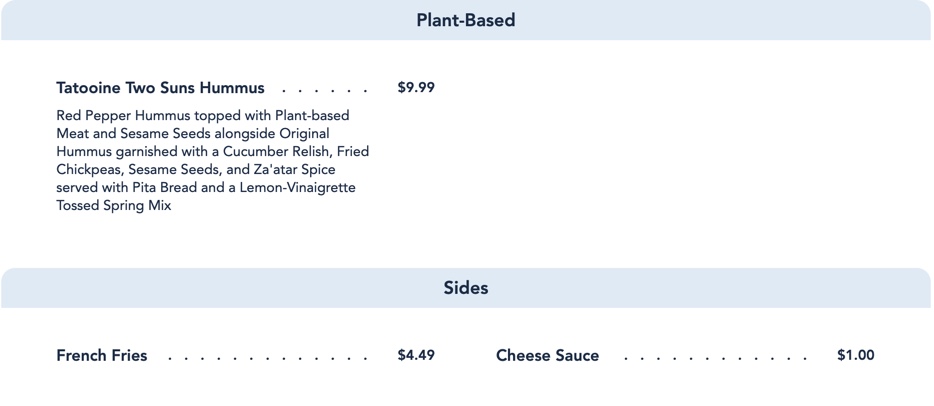Open the Cheese Sauce side item
This screenshot has height=406, width=934.
[547, 355]
